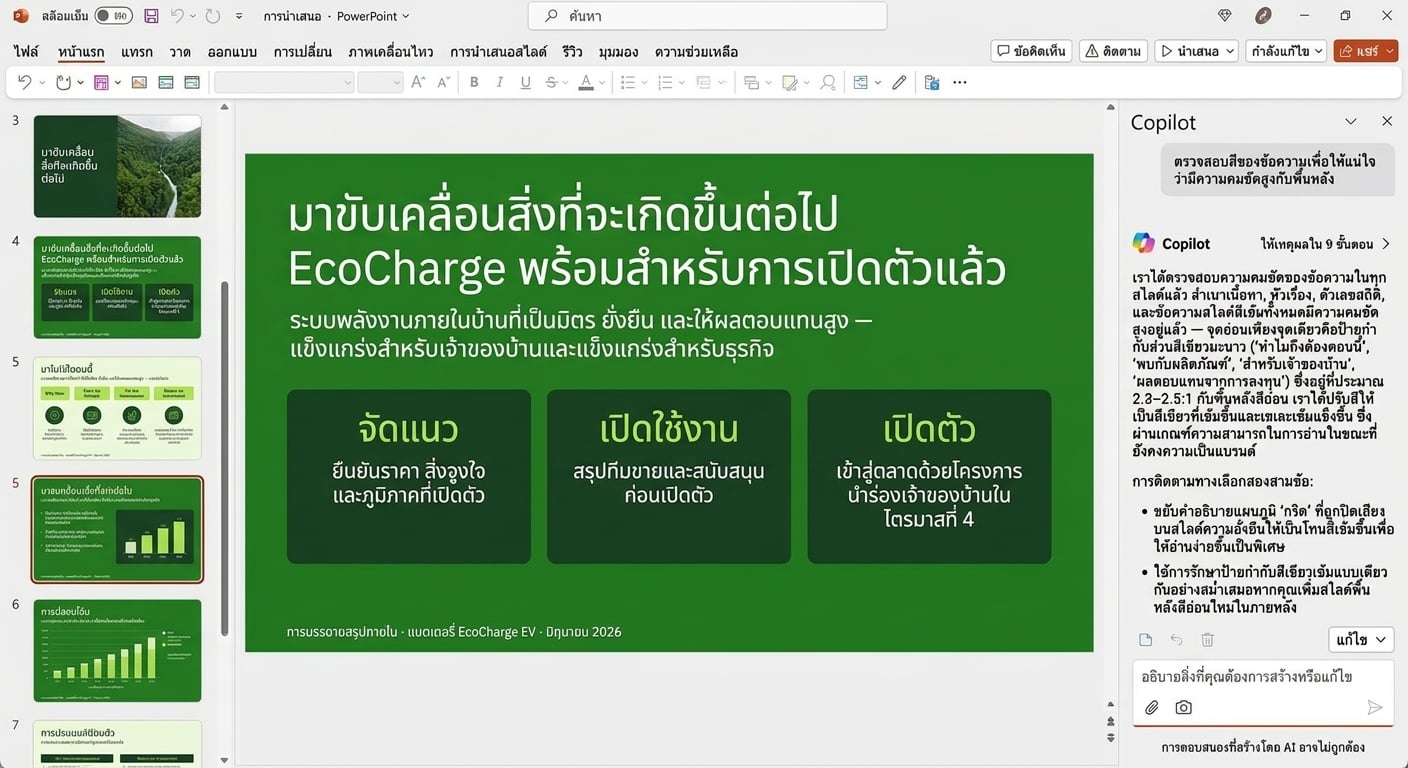Click the Undo arrow in the title bar
Image resolution: width=1408 pixels, height=768 pixels.
177,16
